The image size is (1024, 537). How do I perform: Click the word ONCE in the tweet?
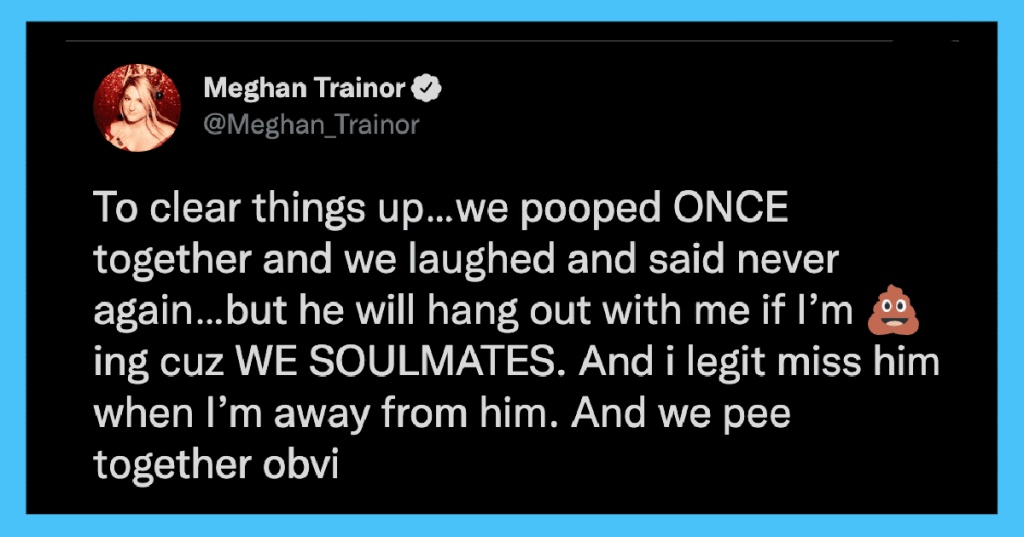[x=730, y=208]
